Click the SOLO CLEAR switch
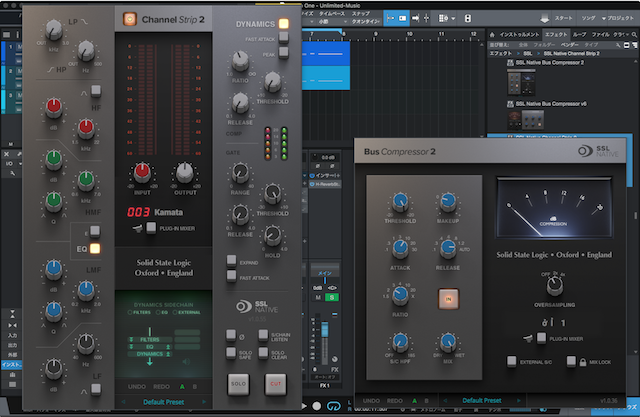640x417 pixels. click(x=263, y=353)
